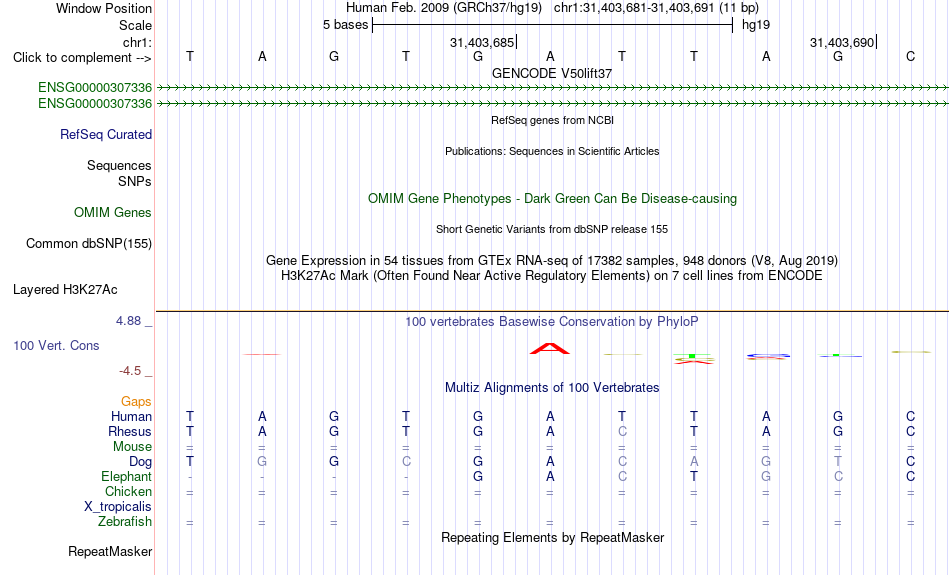Select the Elephant alignment row label
The width and height of the screenshot is (950, 575).
pyautogui.click(x=126, y=476)
